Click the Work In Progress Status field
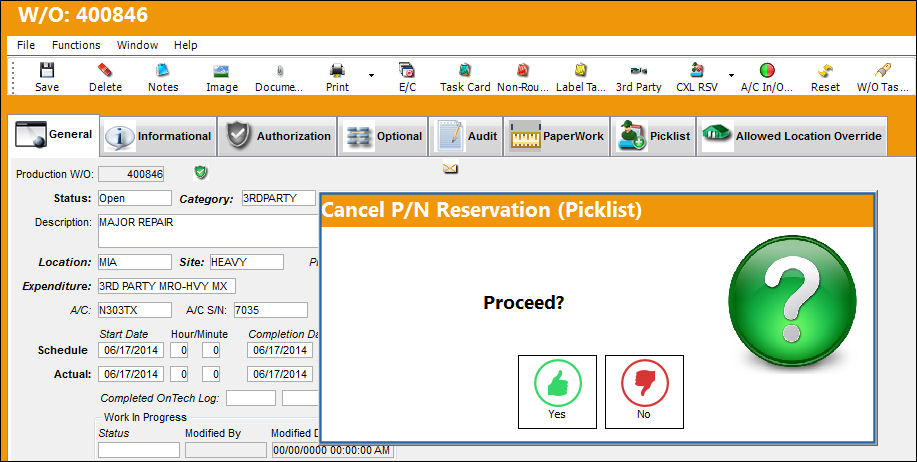Image resolution: width=917 pixels, height=462 pixels. click(139, 450)
